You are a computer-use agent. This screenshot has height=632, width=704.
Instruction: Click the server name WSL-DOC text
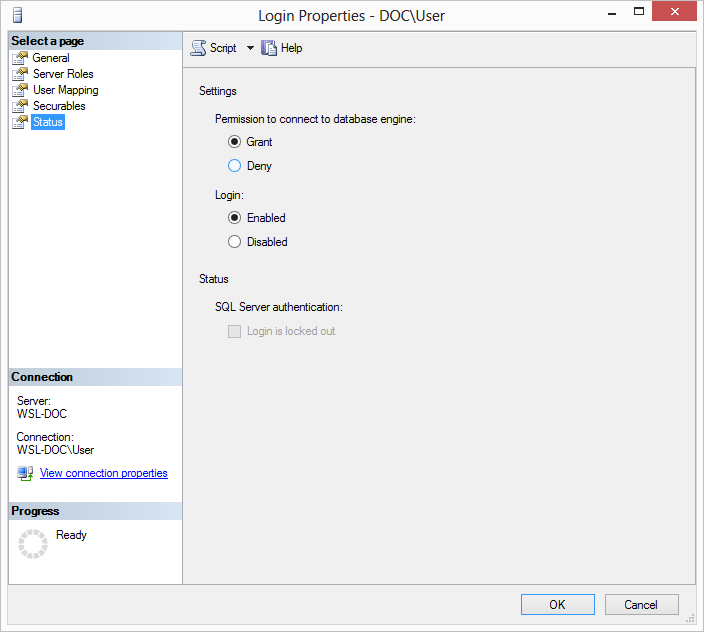coord(42,414)
